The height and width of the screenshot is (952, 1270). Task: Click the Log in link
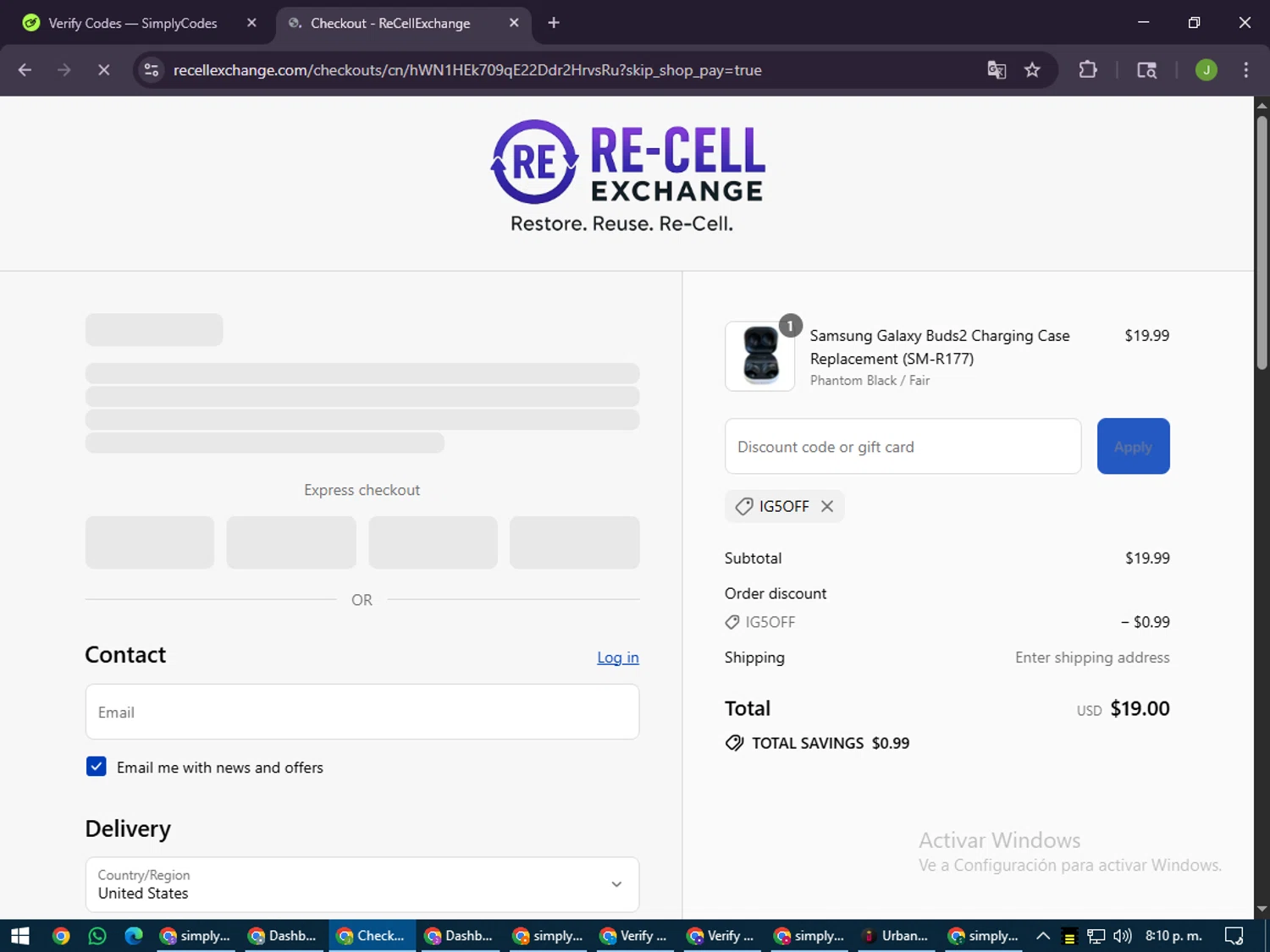pos(618,658)
